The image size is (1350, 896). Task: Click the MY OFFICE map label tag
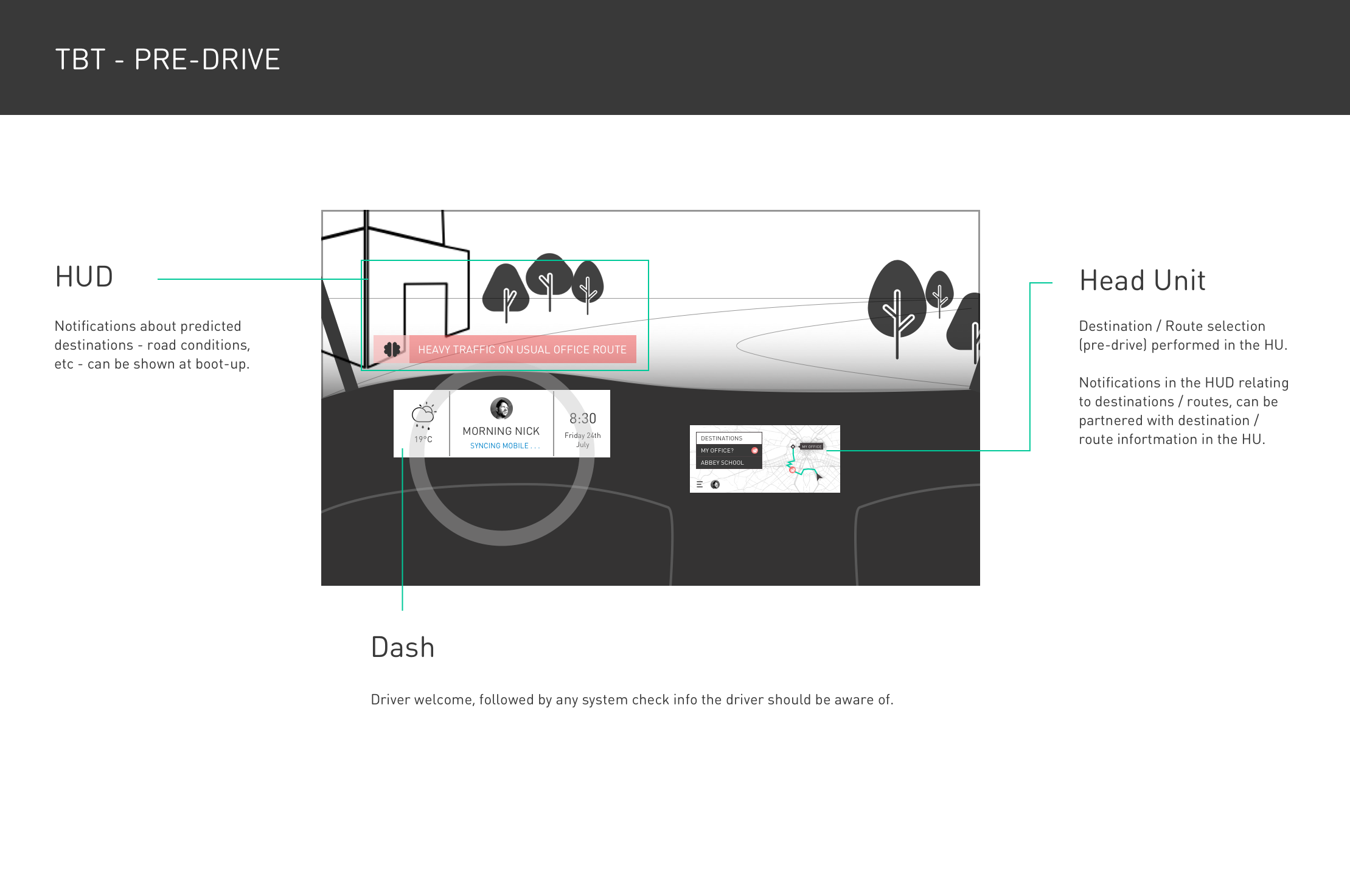[x=812, y=446]
